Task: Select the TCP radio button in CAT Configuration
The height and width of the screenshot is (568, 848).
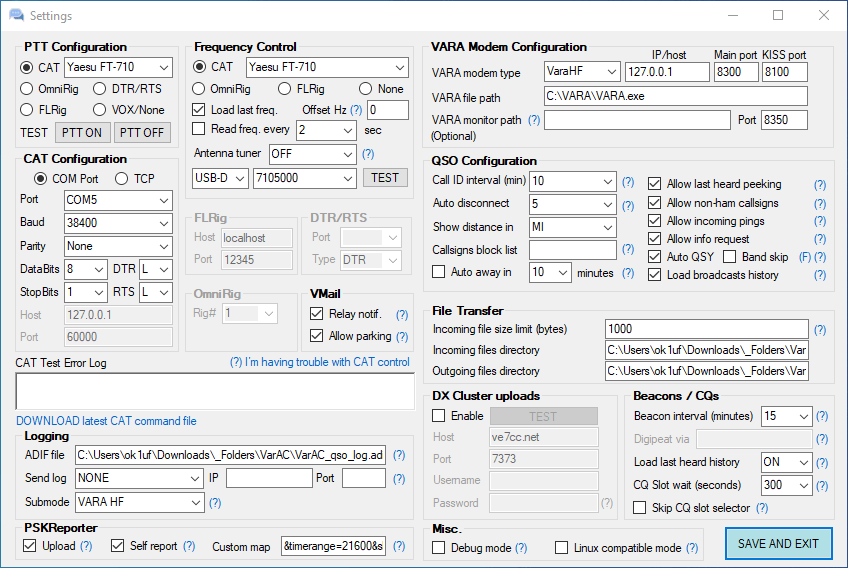Action: click(122, 179)
